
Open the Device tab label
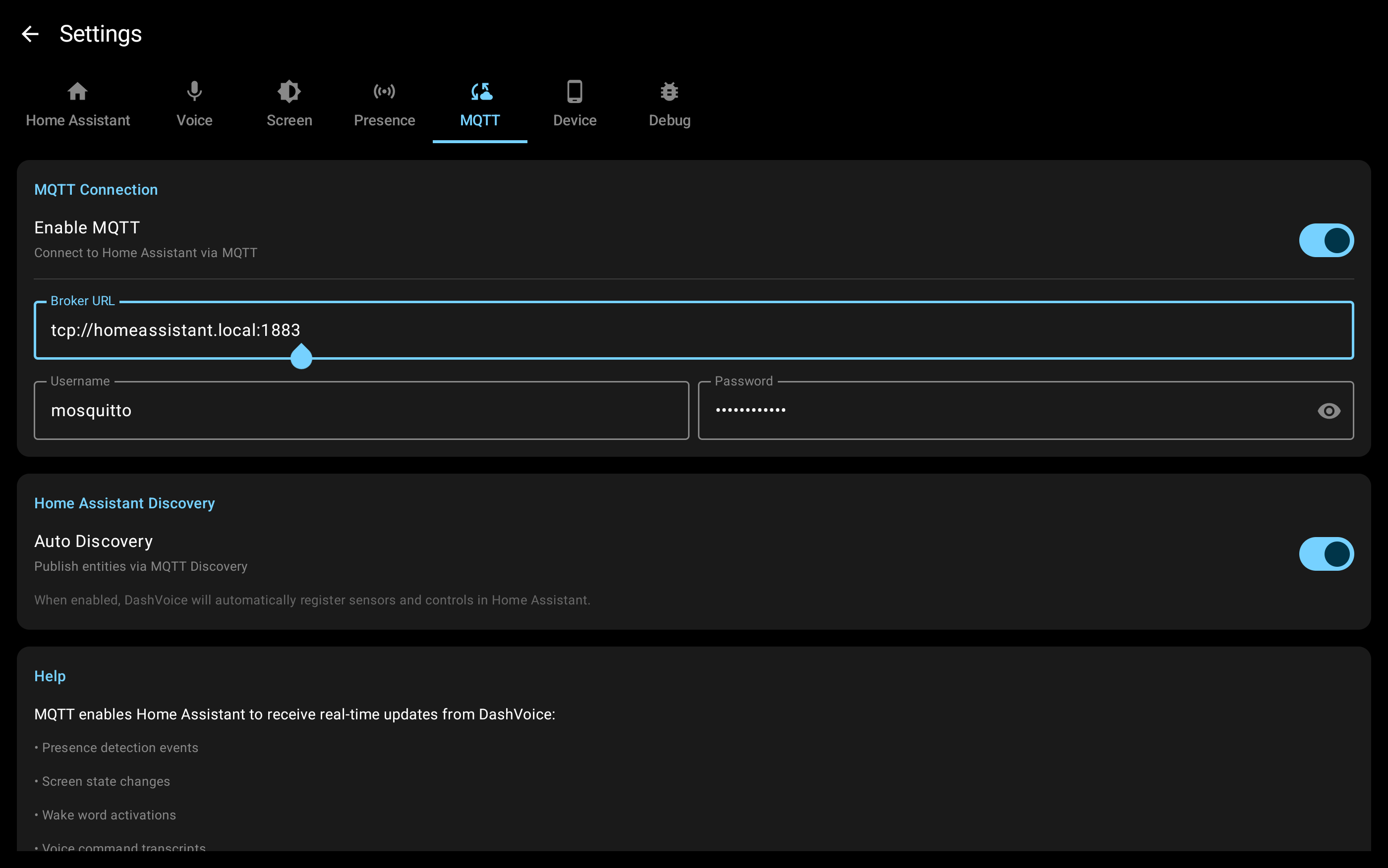(574, 120)
